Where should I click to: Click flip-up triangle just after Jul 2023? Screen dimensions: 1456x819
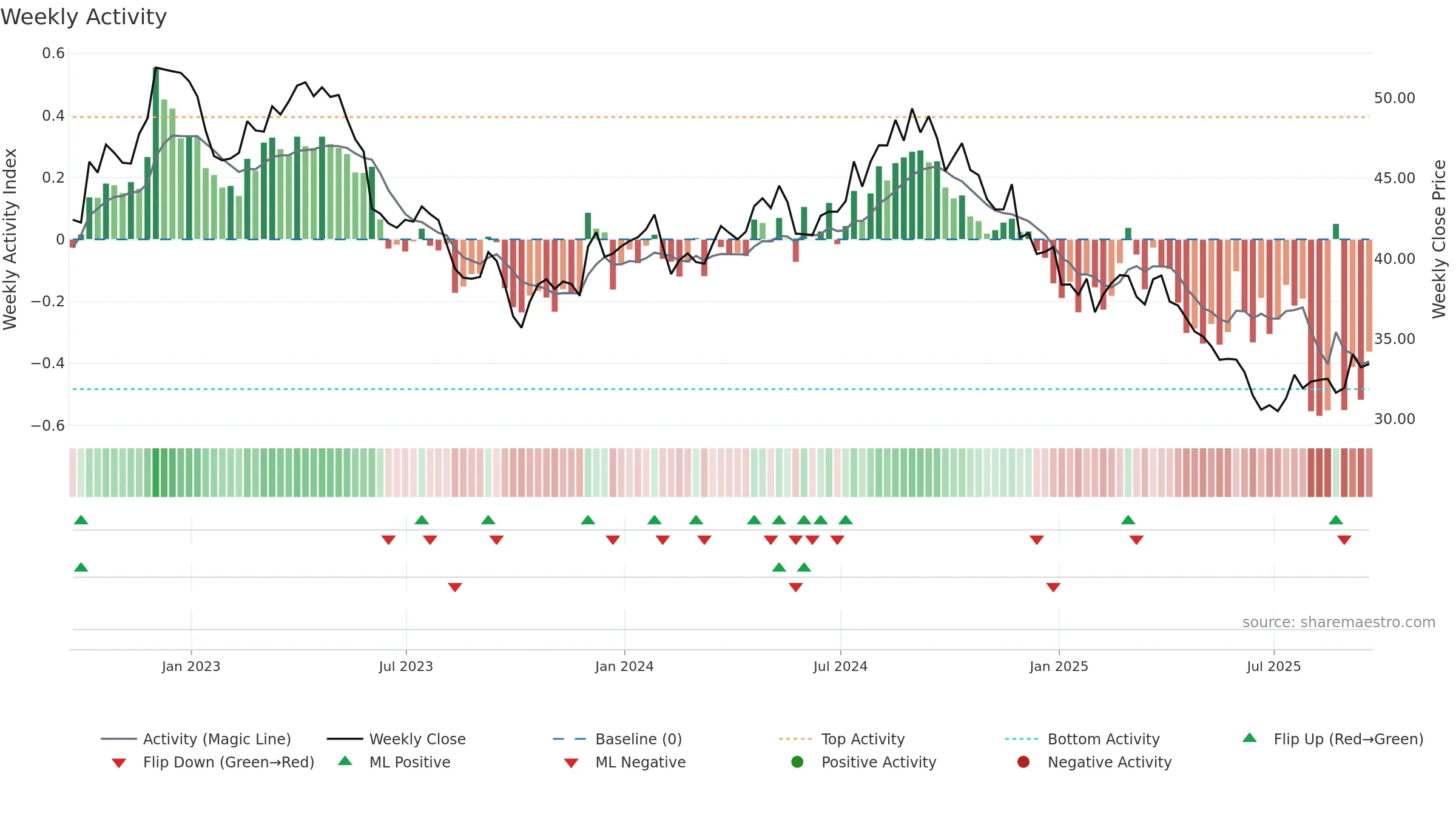[422, 520]
